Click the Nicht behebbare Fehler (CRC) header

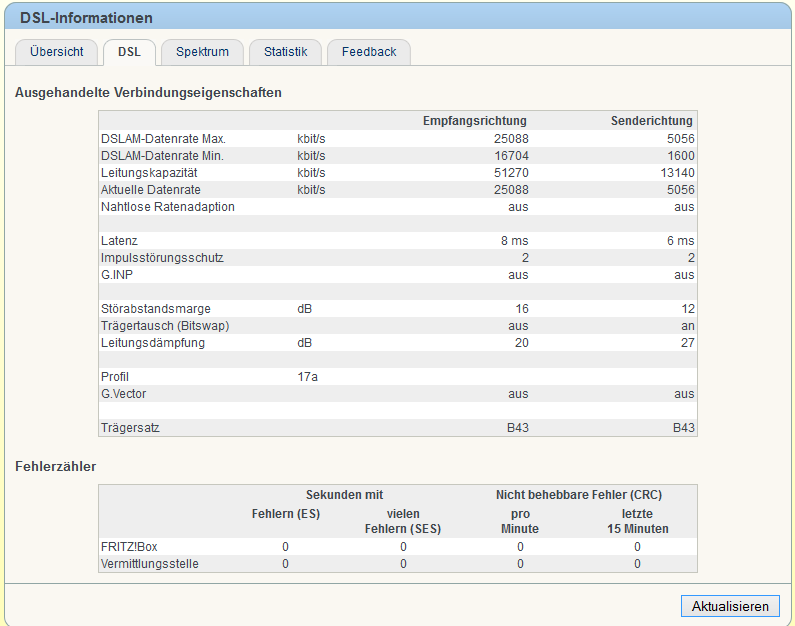579,495
